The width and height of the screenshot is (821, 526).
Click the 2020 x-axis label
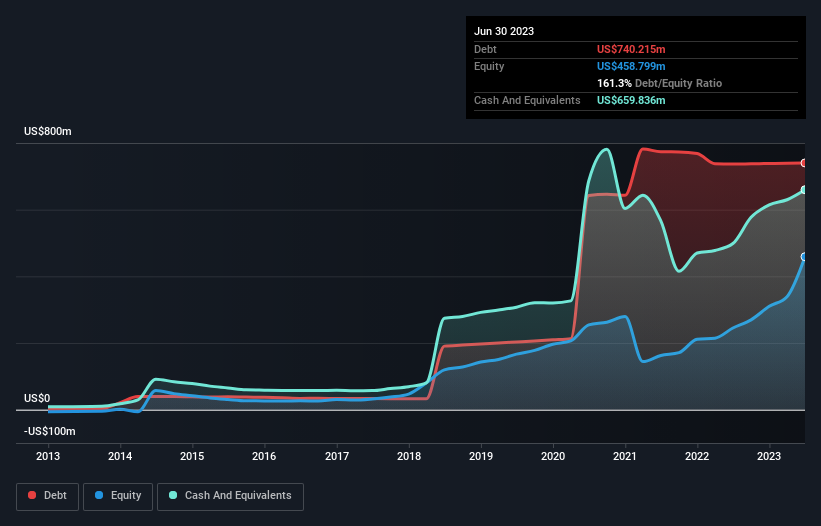pyautogui.click(x=553, y=456)
